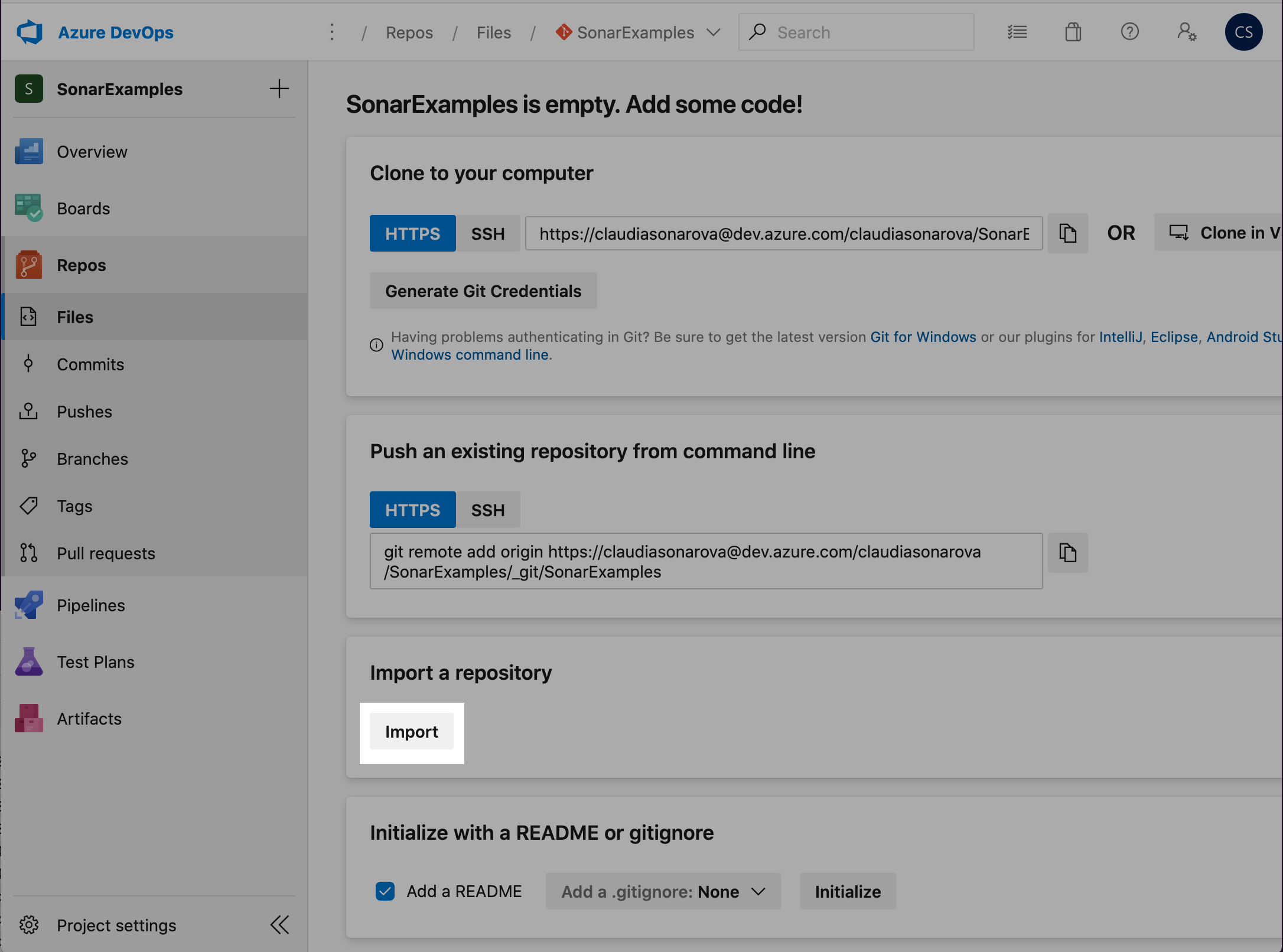The width and height of the screenshot is (1283, 952).
Task: Open the work items list icon
Action: click(x=1017, y=32)
